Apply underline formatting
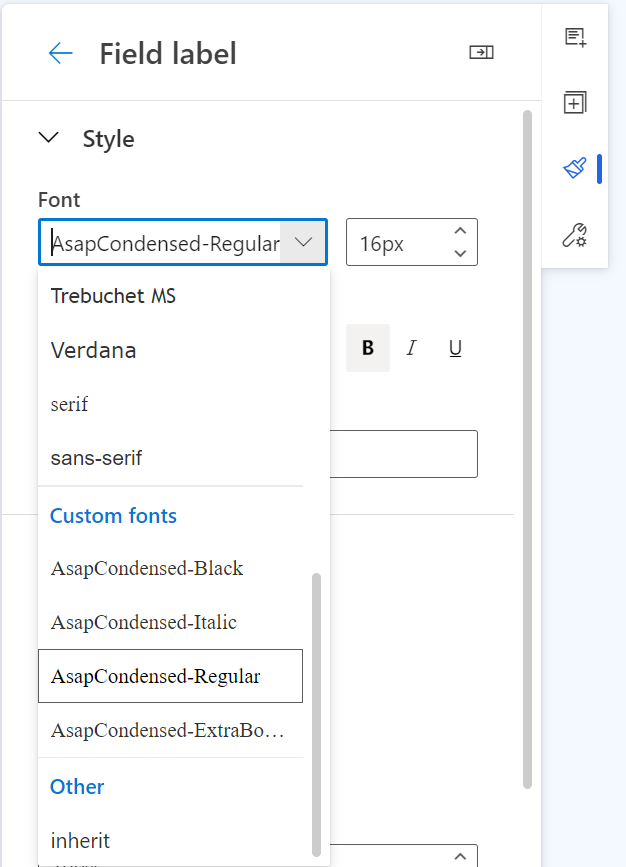 tap(455, 348)
